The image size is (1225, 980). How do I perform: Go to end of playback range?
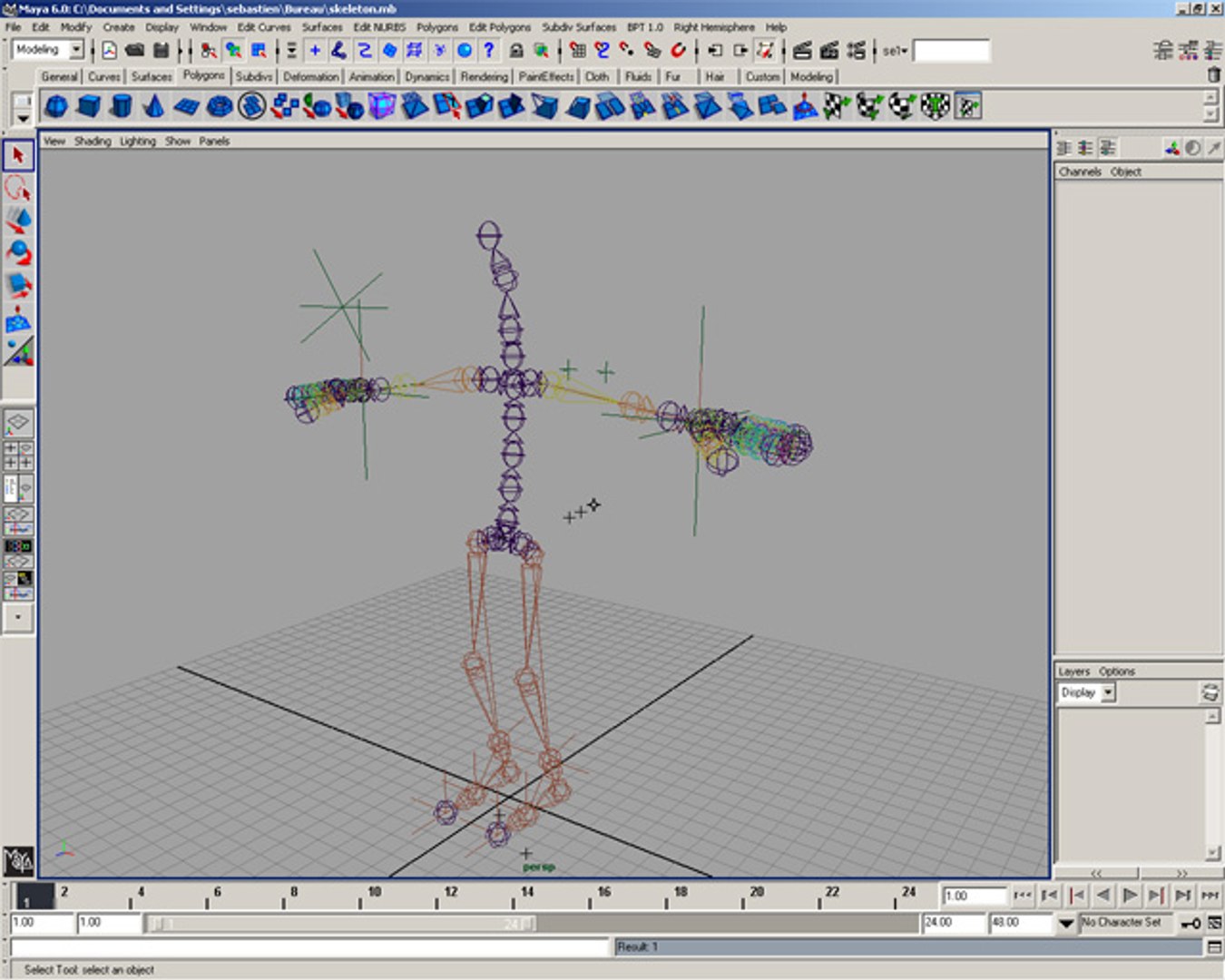pyautogui.click(x=1210, y=896)
